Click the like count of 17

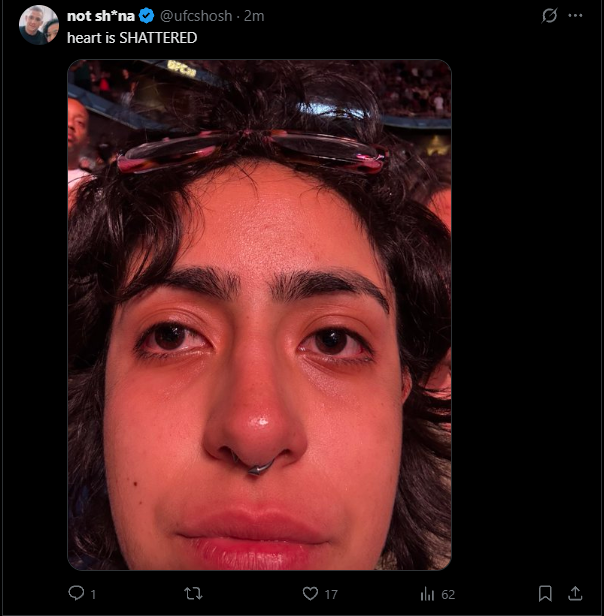[x=331, y=594]
